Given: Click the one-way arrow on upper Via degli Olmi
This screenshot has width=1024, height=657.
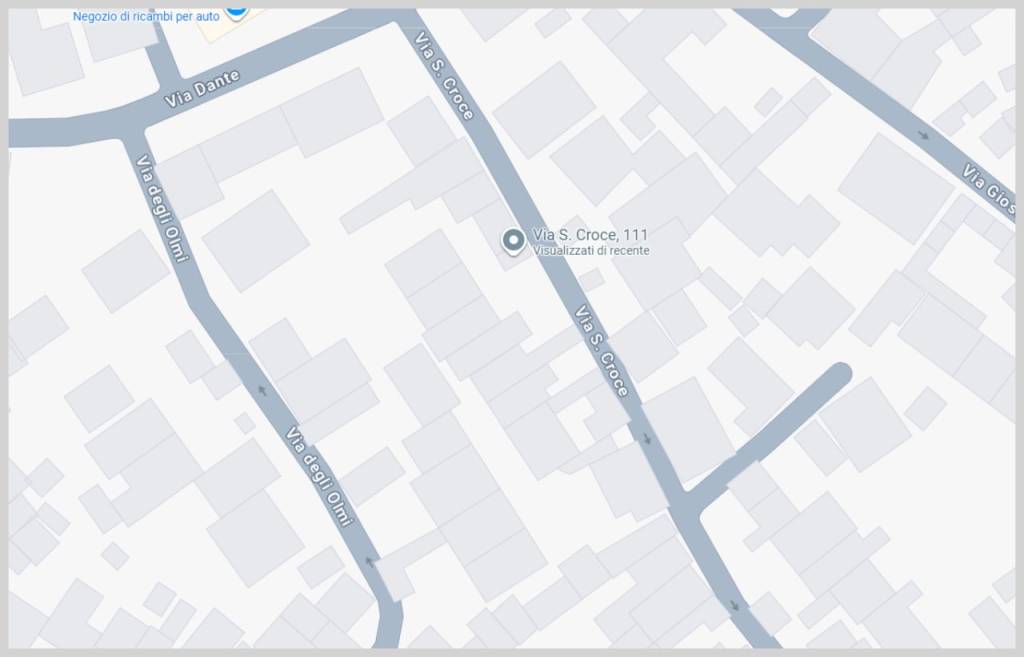Looking at the screenshot, I should (263, 391).
